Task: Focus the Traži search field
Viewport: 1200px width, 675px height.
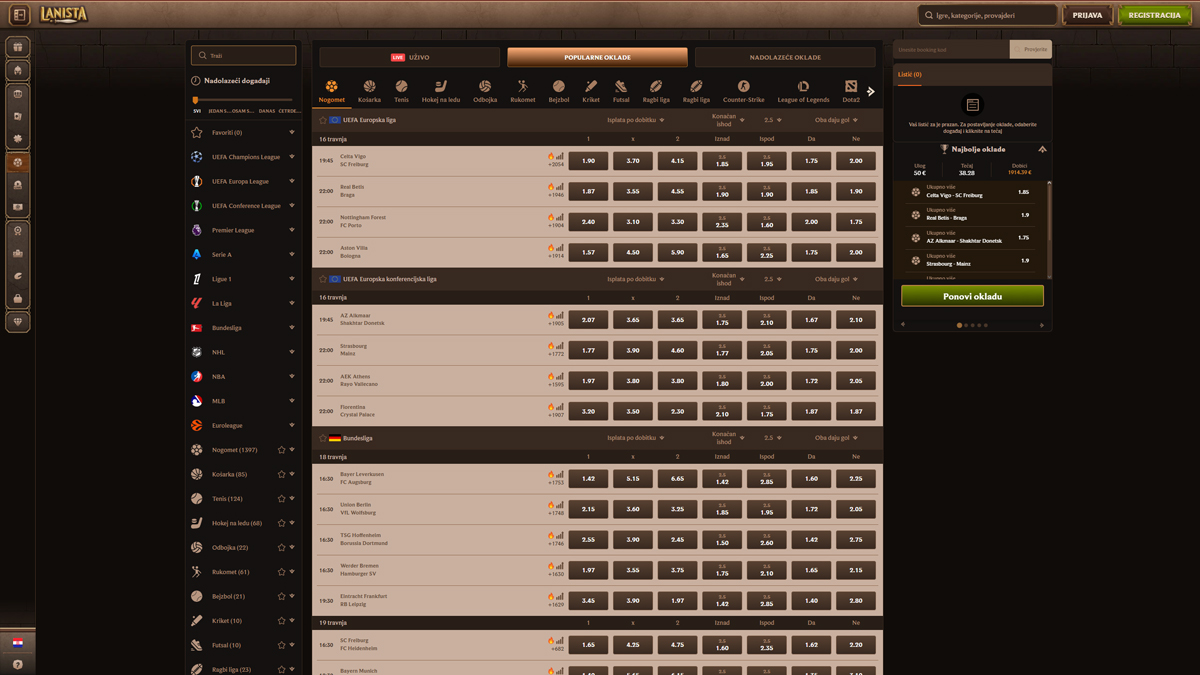Action: click(244, 55)
